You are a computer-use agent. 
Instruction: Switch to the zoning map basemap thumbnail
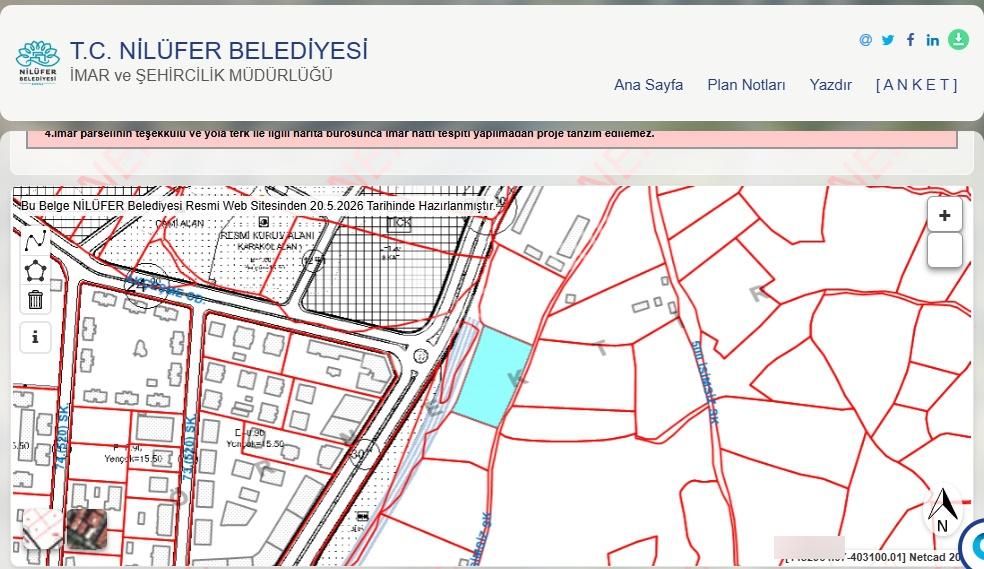41,529
